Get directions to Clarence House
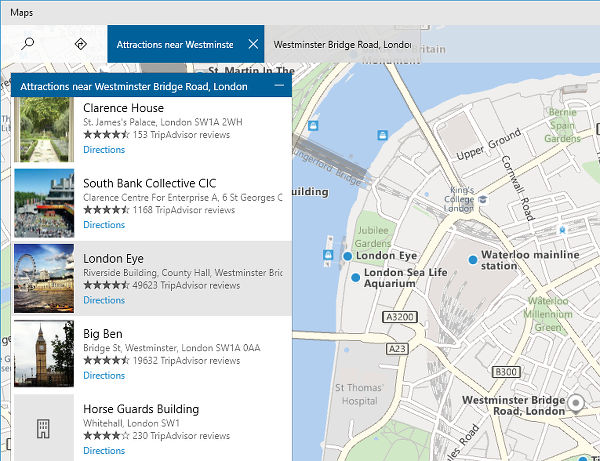The width and height of the screenshot is (600, 461). 104,150
